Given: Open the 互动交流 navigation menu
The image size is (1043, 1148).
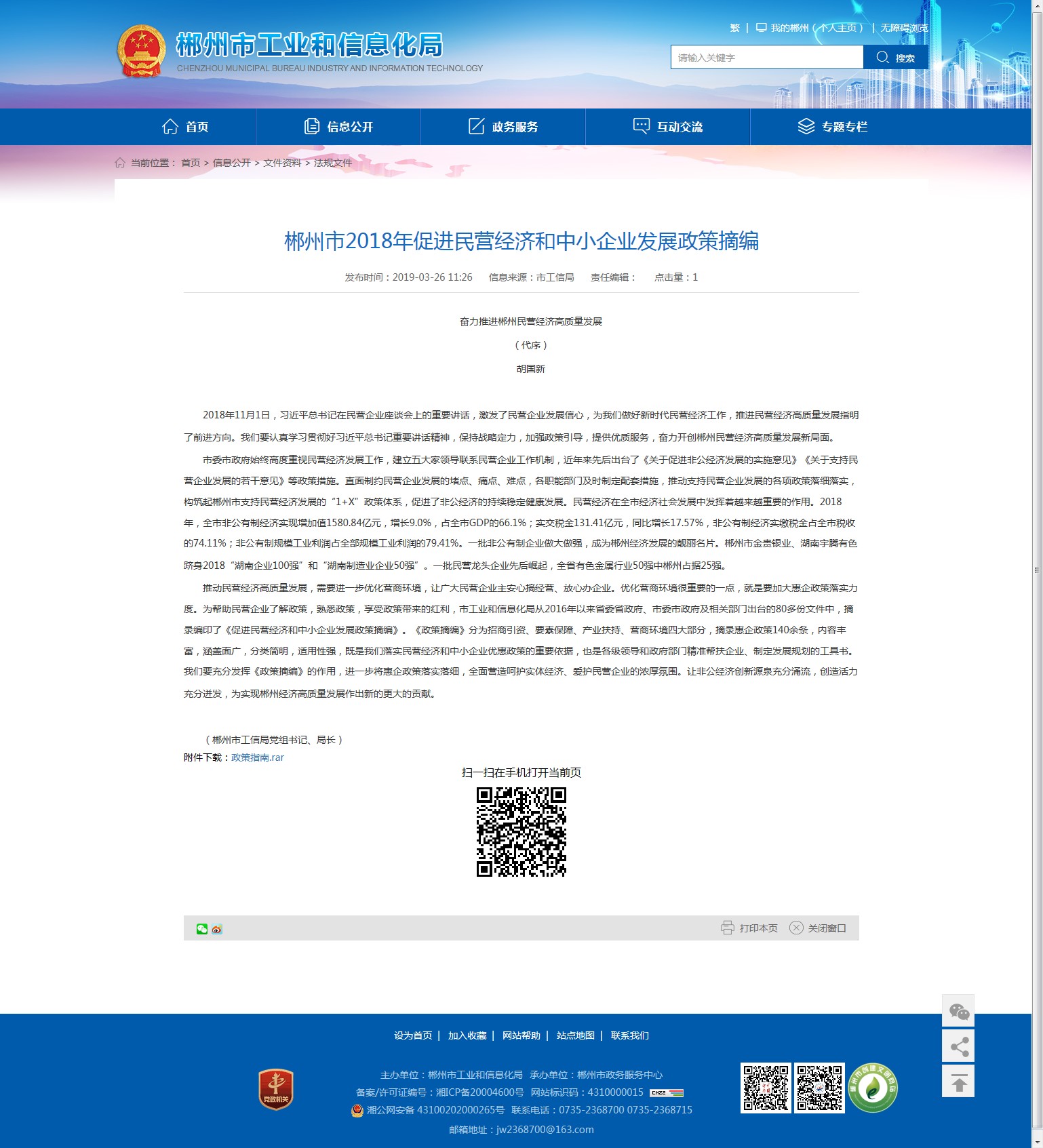Looking at the screenshot, I should pos(668,127).
